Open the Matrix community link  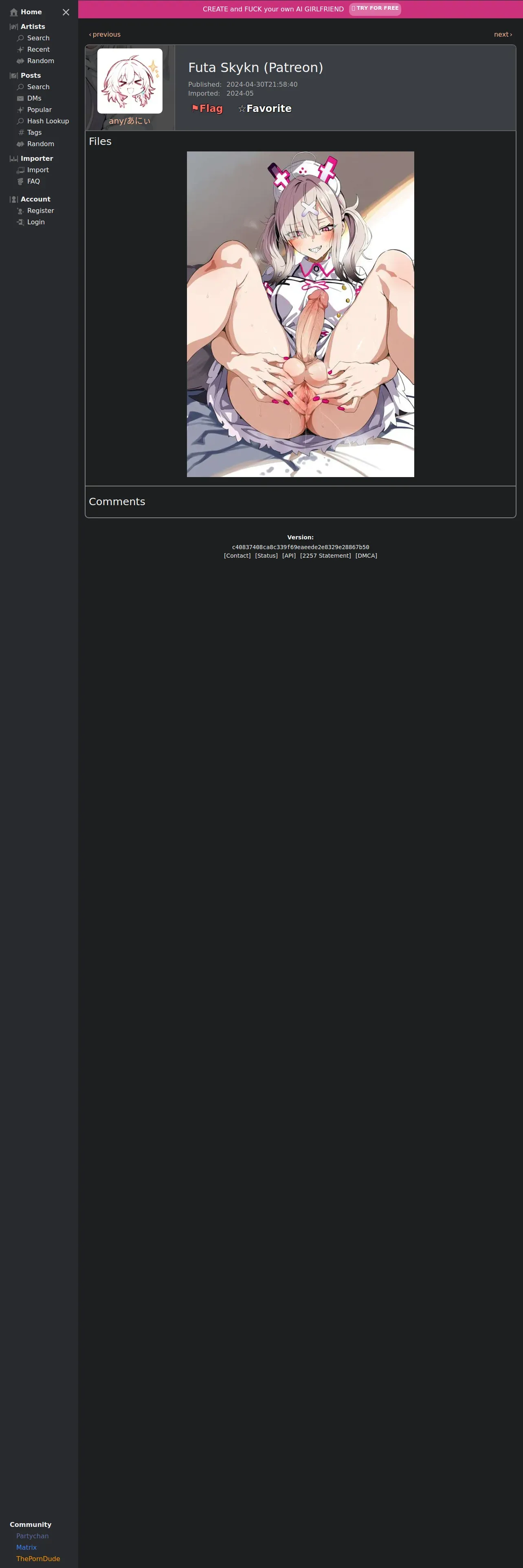(26, 1547)
